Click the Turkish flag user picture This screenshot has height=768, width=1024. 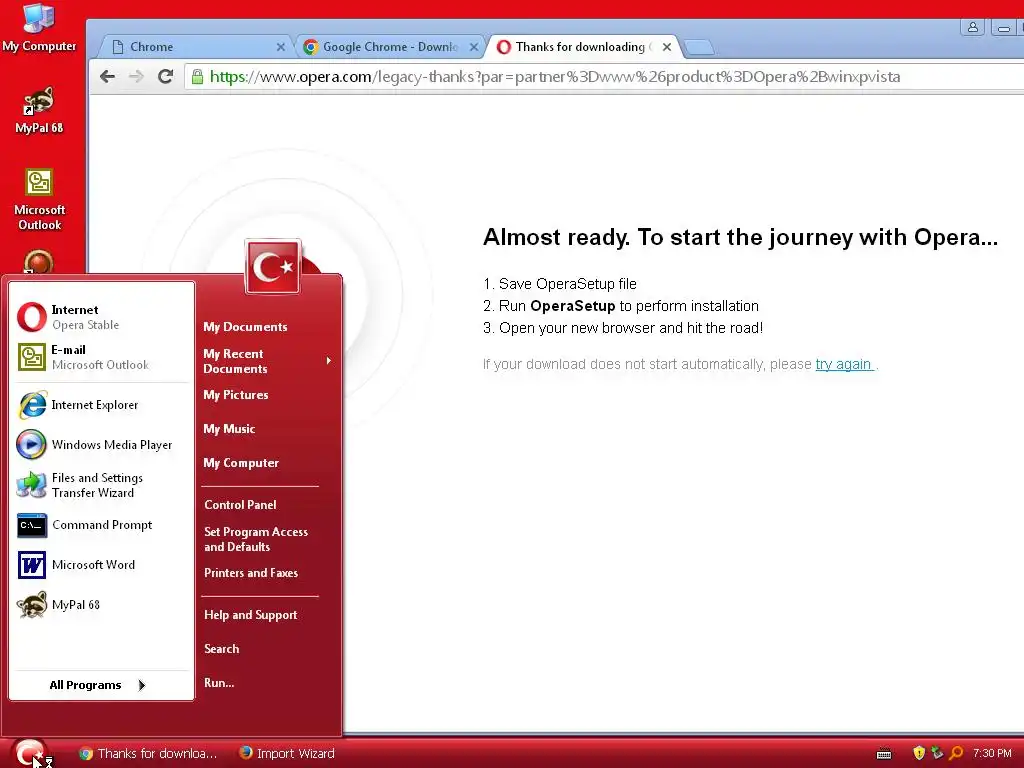[x=273, y=266]
